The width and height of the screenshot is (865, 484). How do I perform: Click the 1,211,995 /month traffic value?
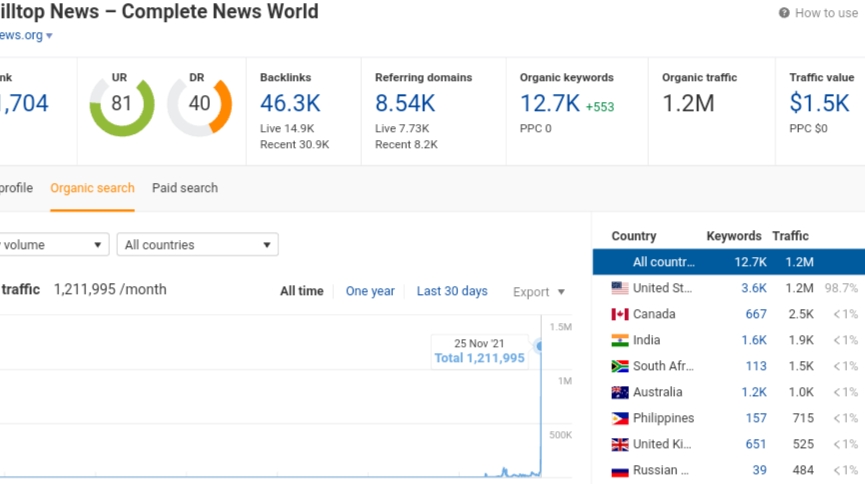pos(110,289)
